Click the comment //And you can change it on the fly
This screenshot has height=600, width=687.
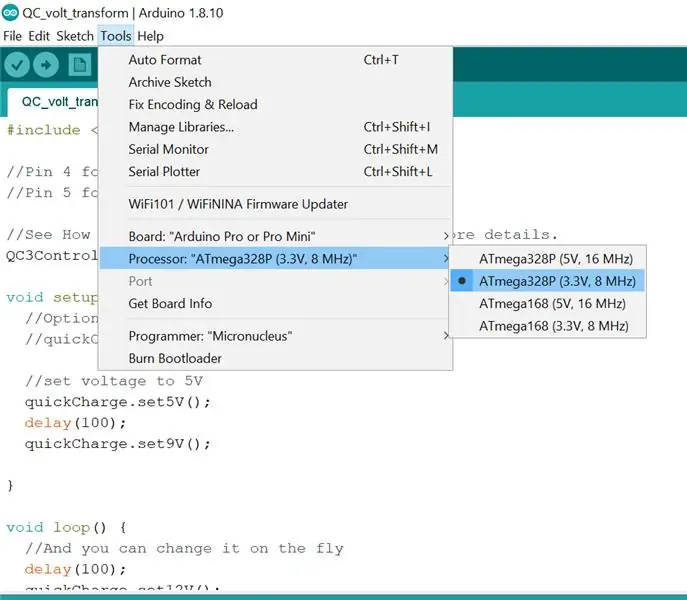[184, 548]
